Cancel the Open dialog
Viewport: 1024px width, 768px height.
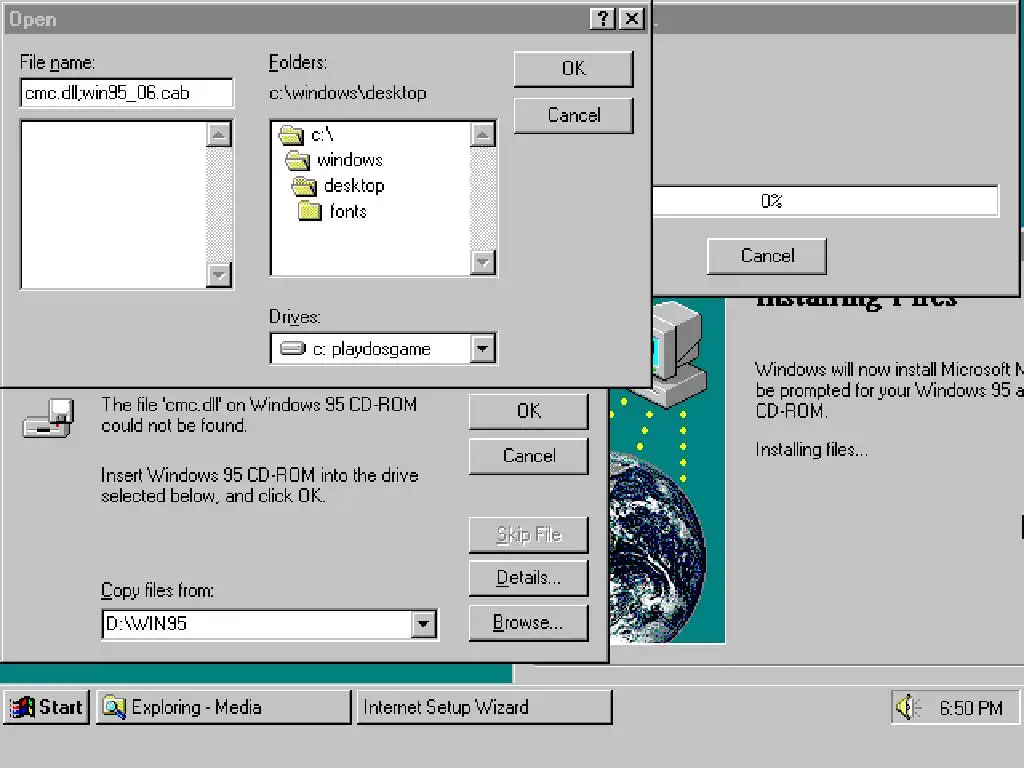[x=573, y=116]
